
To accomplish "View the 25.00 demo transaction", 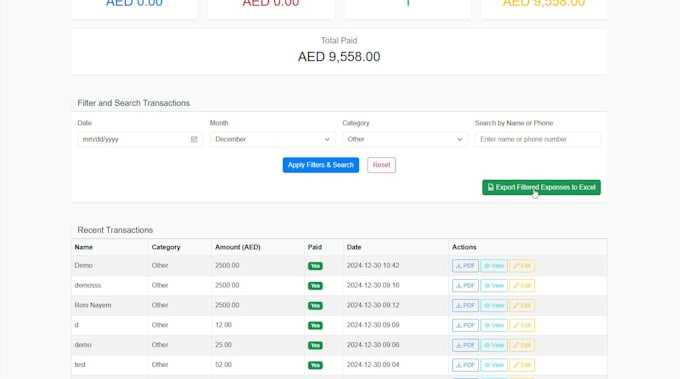I will pos(494,345).
